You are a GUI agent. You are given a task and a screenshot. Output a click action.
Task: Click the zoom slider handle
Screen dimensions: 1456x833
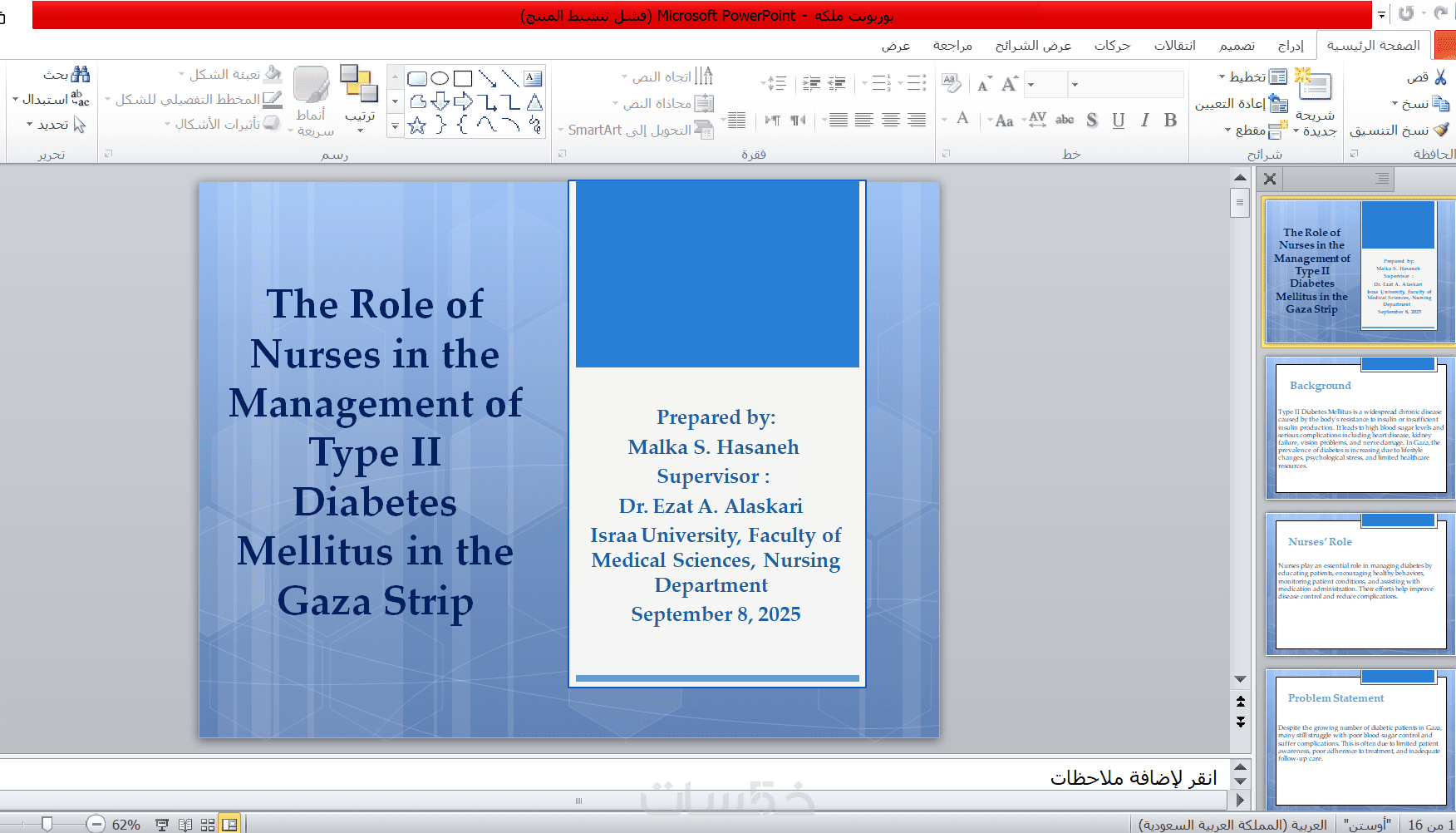pos(47,824)
